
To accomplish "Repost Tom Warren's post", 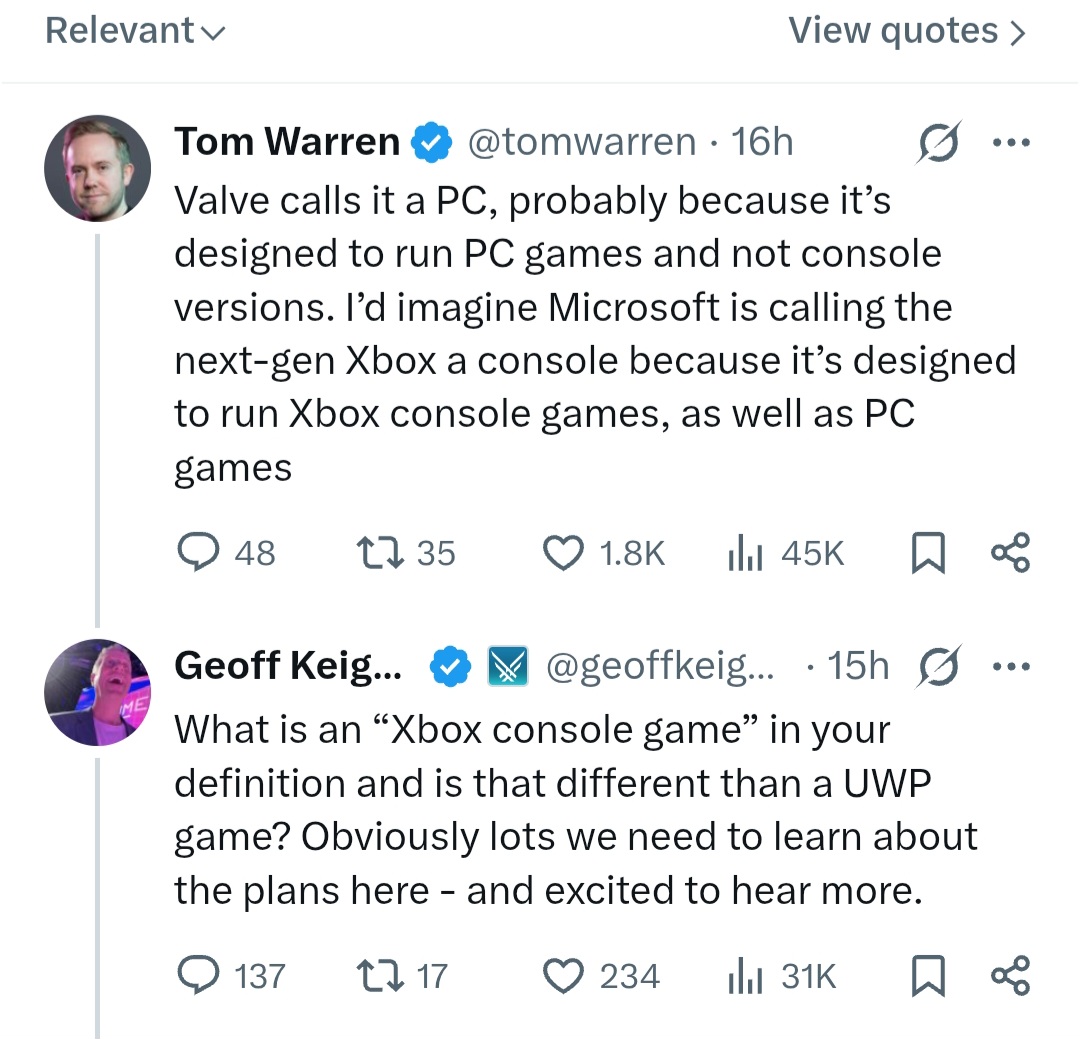I will [378, 552].
